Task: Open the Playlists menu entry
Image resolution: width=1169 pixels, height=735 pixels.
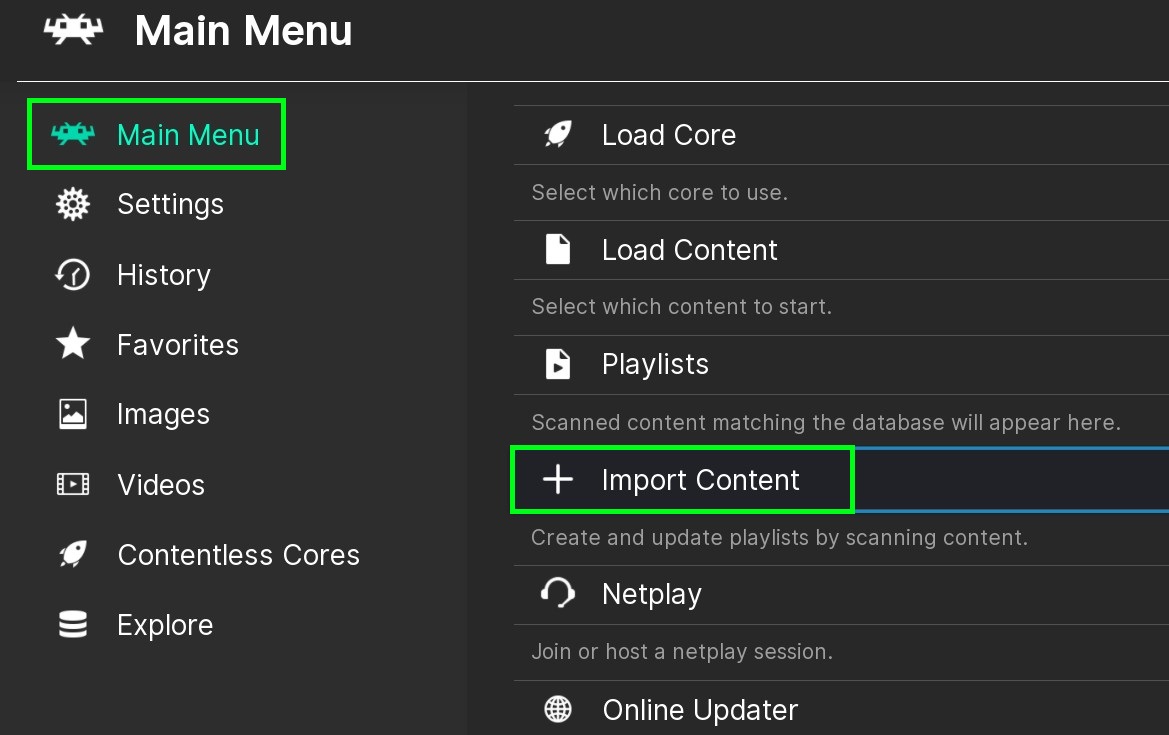Action: pyautogui.click(x=655, y=365)
